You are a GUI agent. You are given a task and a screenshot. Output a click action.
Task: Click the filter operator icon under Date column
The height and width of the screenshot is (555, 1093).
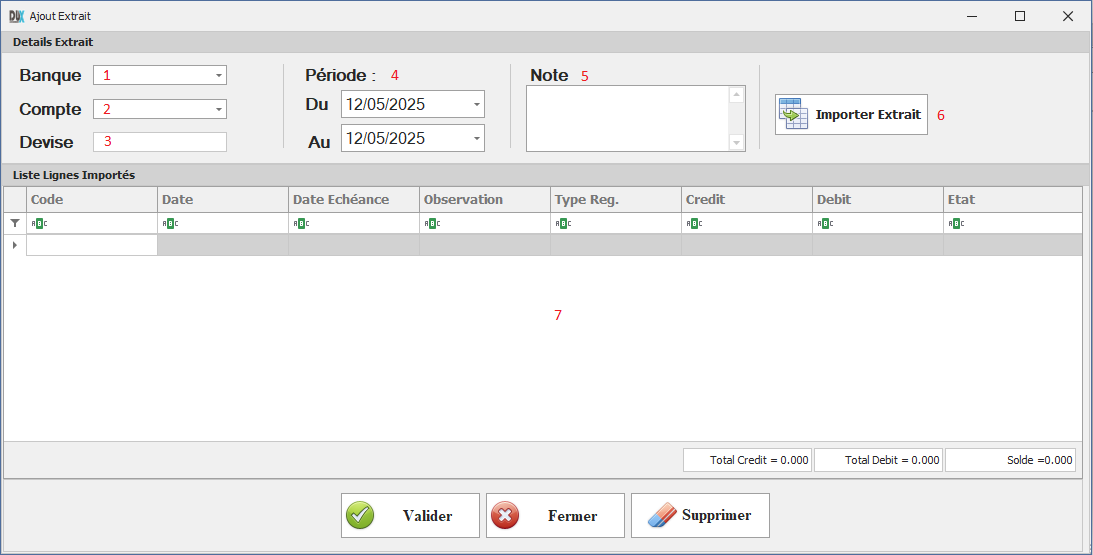click(x=170, y=224)
